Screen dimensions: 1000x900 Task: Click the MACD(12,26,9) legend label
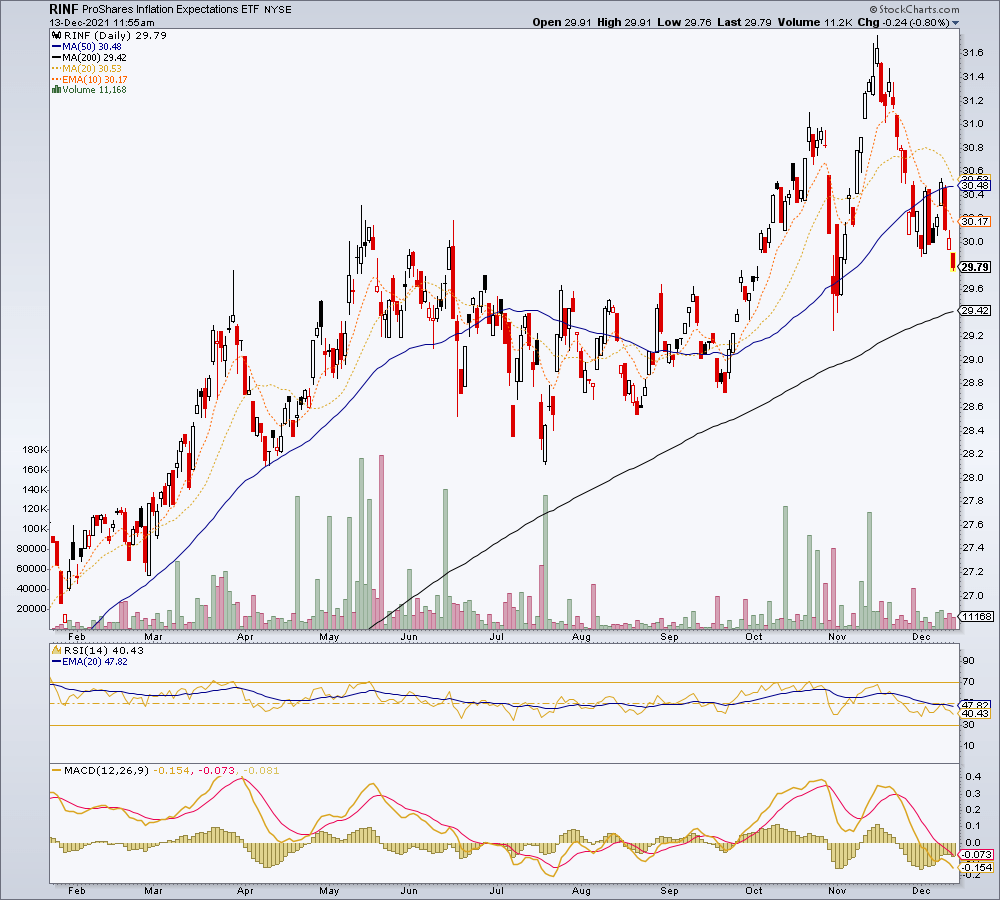click(x=107, y=771)
